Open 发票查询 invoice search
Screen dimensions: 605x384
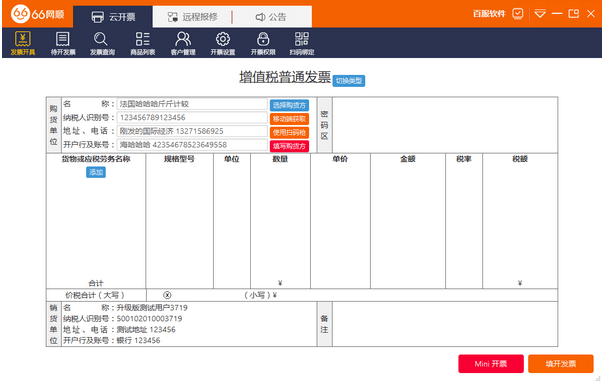(x=102, y=43)
